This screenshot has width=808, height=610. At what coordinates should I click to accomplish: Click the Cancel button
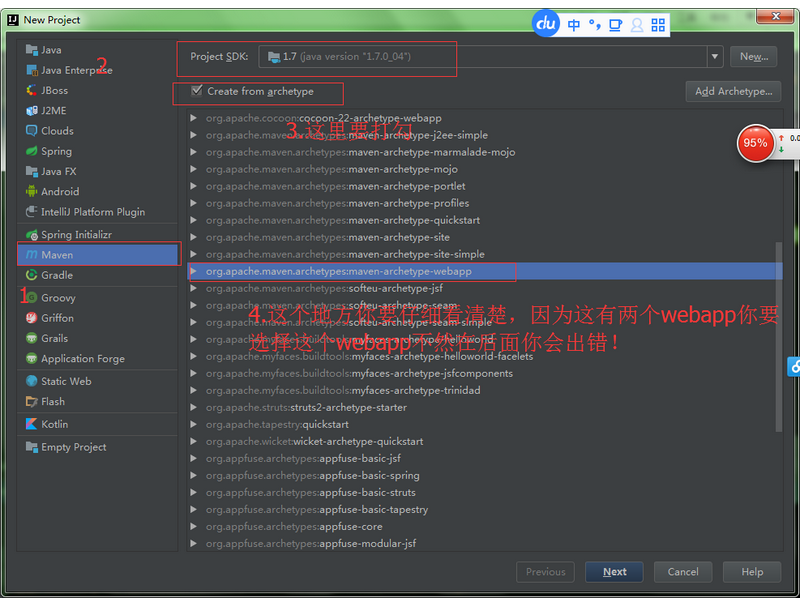[683, 572]
